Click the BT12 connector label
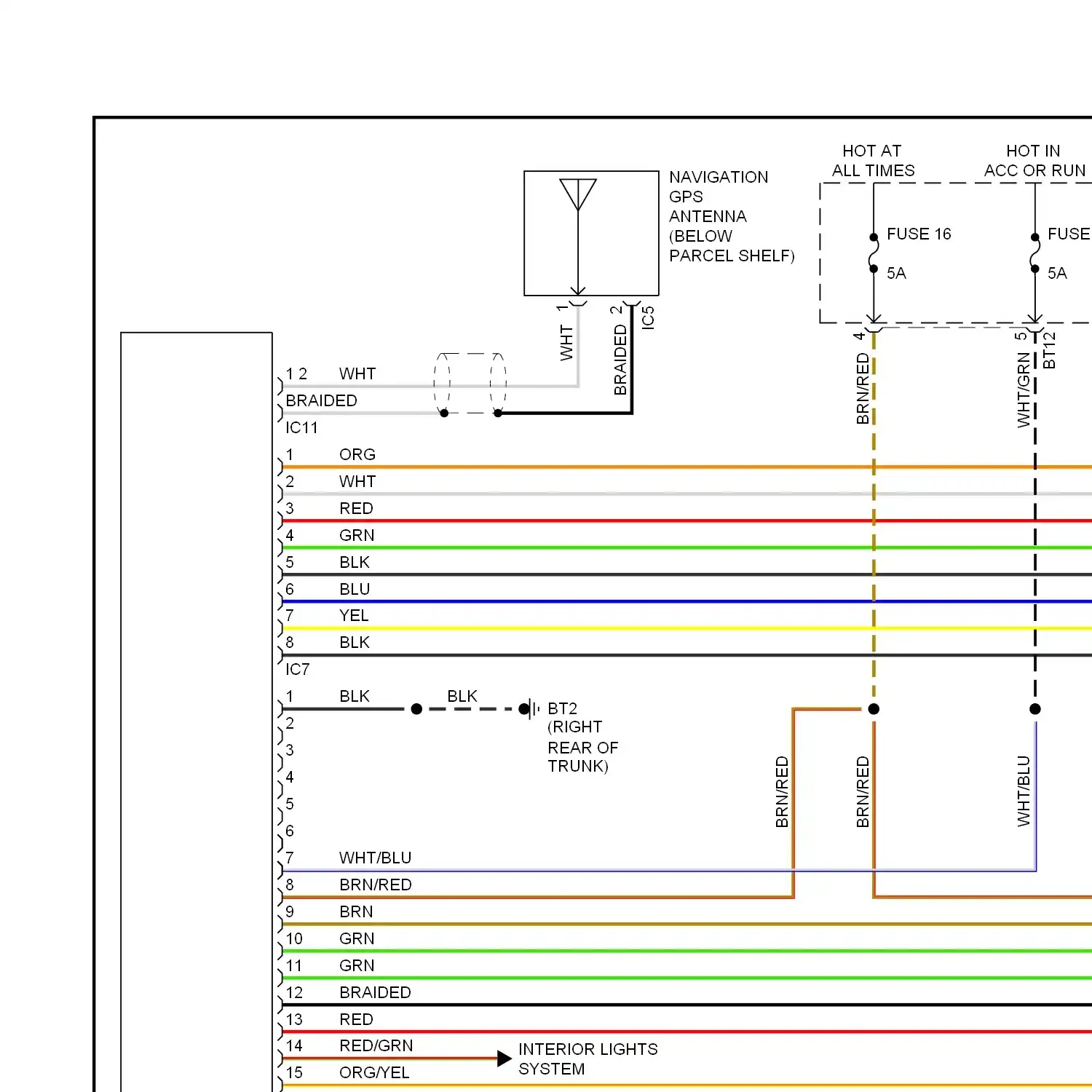 (1049, 350)
